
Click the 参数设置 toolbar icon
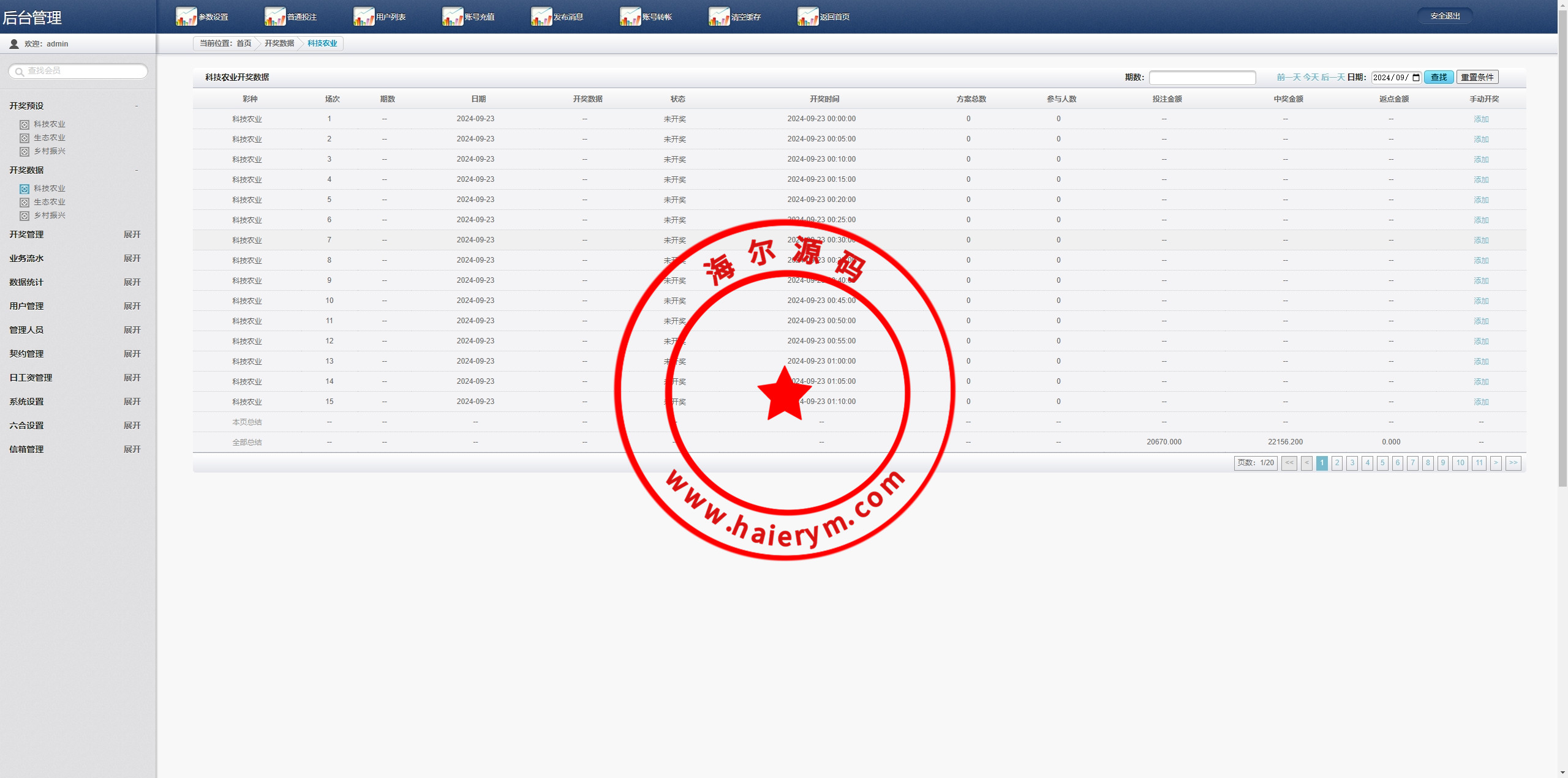[x=186, y=17]
